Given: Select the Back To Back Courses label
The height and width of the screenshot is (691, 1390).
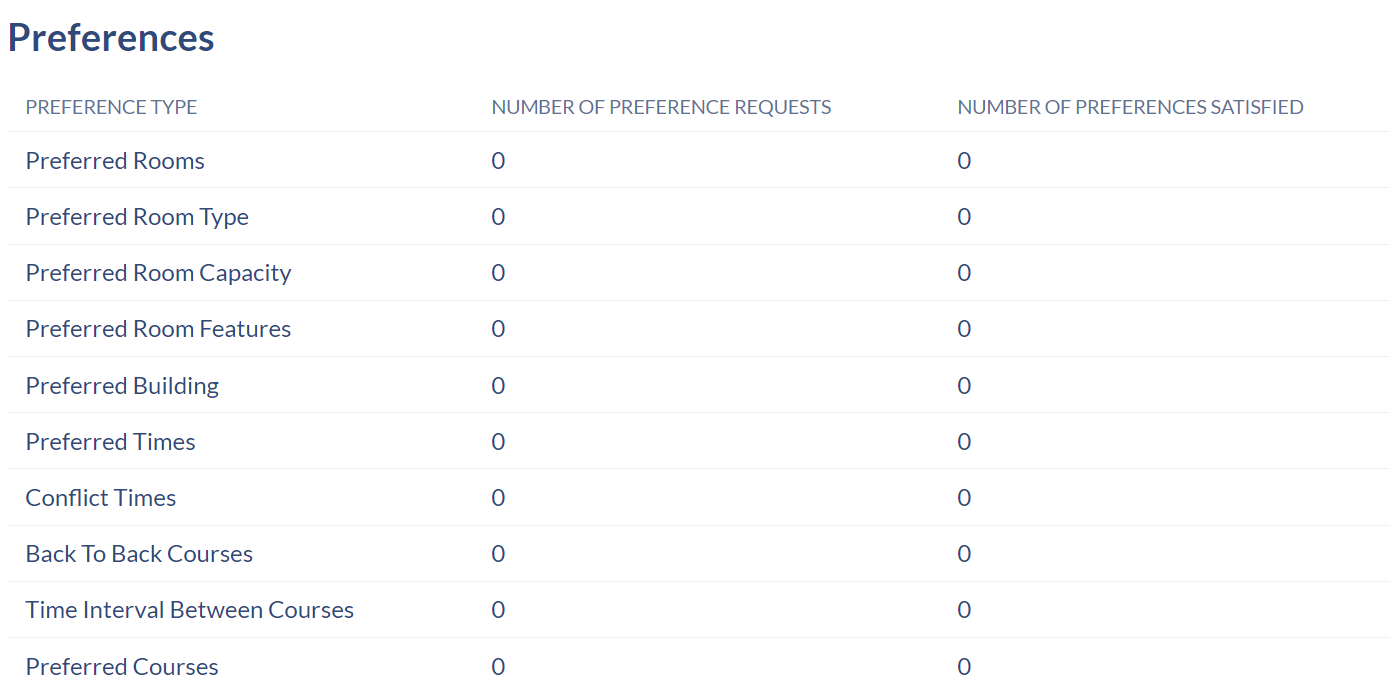Looking at the screenshot, I should (x=139, y=554).
